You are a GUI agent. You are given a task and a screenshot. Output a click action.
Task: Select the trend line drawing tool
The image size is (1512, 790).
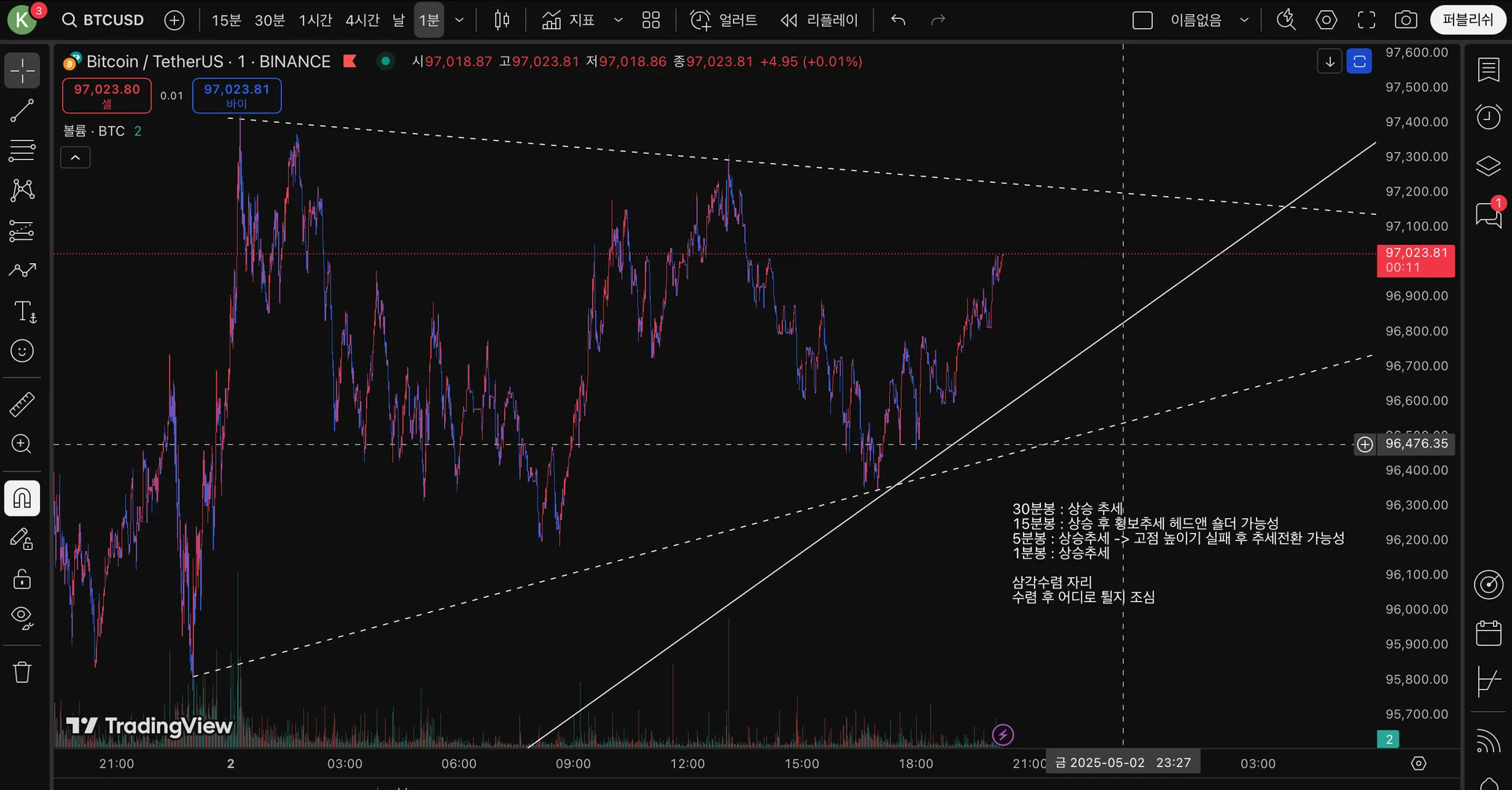22,110
